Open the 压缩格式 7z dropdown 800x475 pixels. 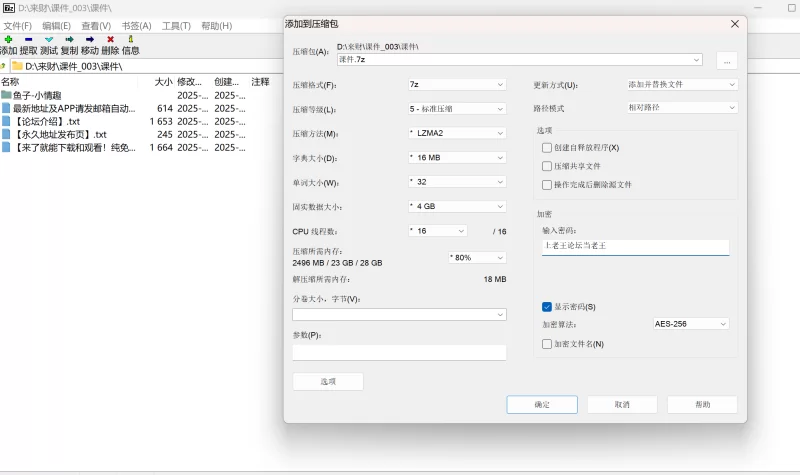[457, 84]
